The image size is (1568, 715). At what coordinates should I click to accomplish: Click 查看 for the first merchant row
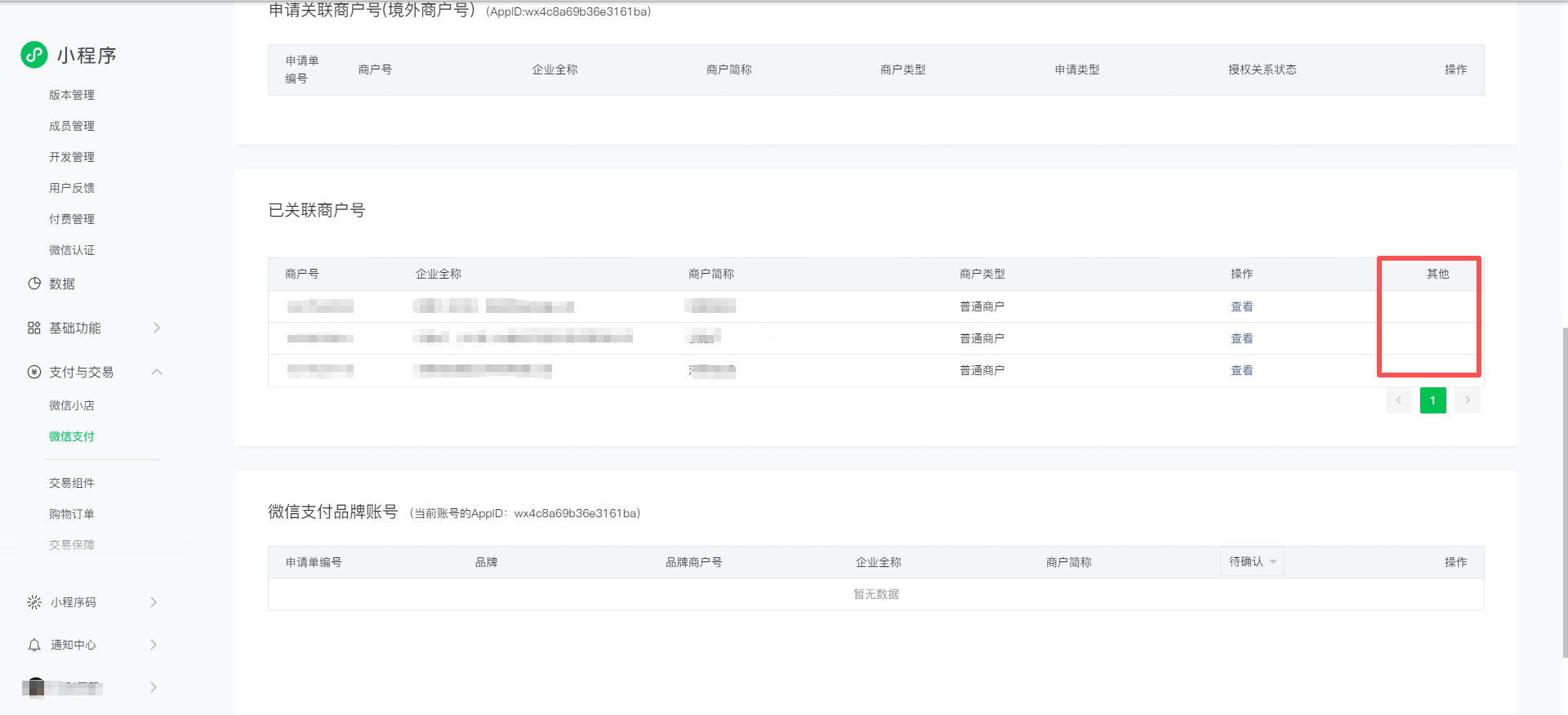tap(1242, 306)
